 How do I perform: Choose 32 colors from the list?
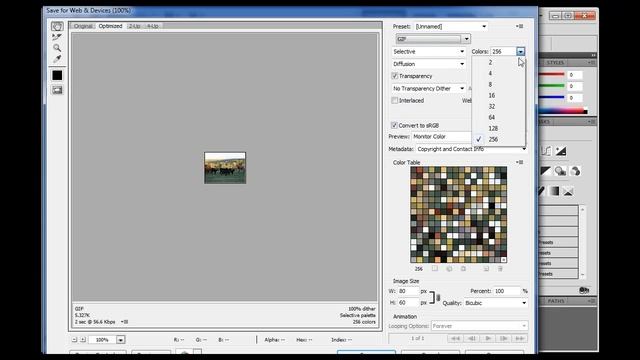pyautogui.click(x=498, y=107)
